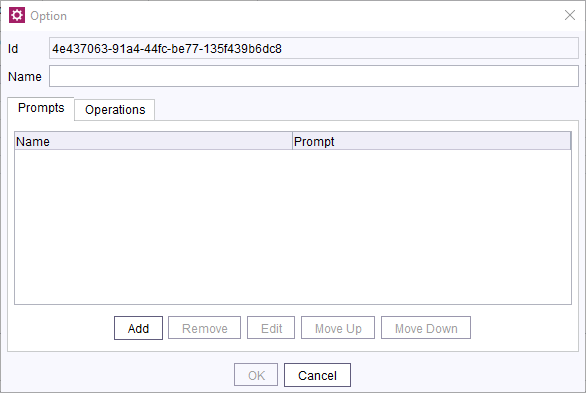Image resolution: width=586 pixels, height=393 pixels.
Task: Confirm with the OK button
Action: tap(256, 375)
